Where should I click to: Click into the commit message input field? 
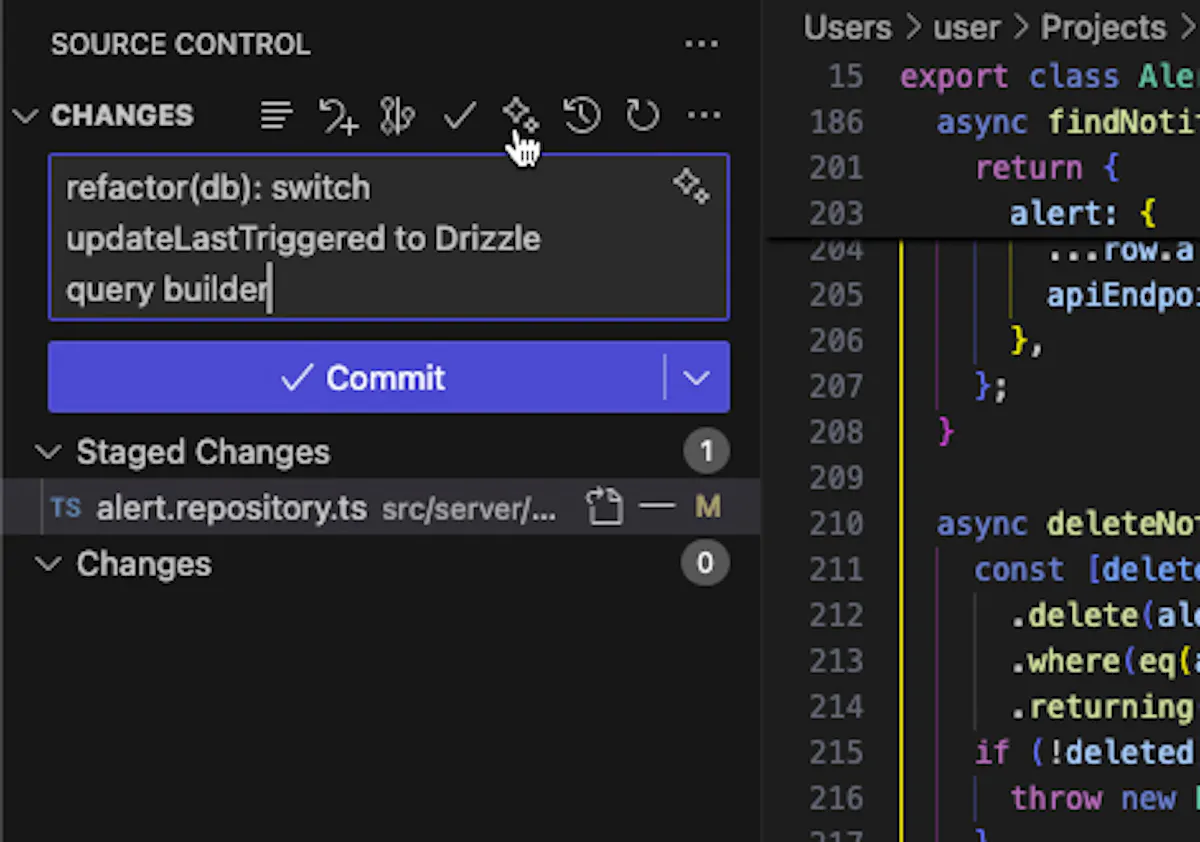click(389, 238)
